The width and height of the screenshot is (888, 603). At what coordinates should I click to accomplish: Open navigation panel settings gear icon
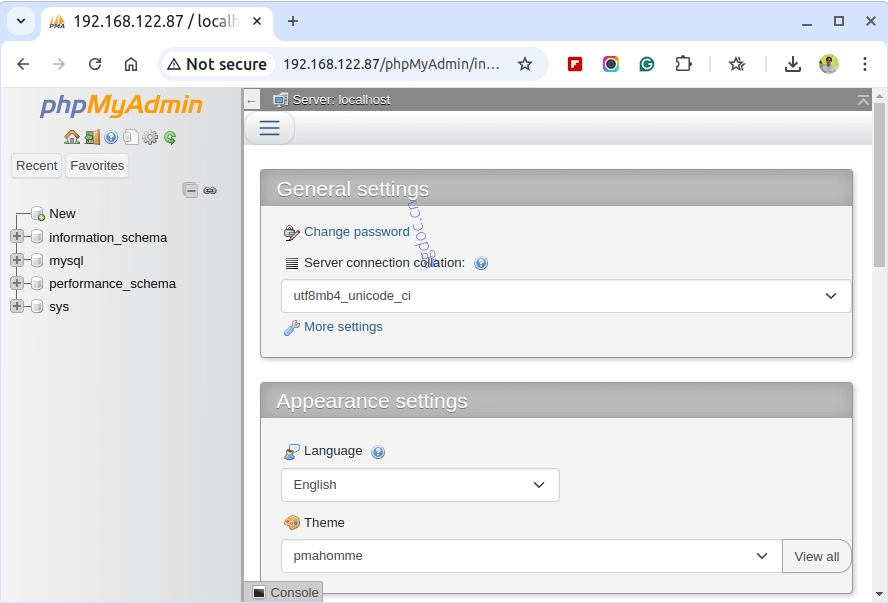[150, 137]
